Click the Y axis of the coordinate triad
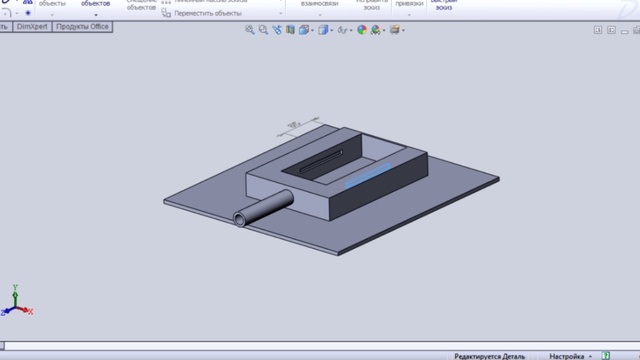The width and height of the screenshot is (640, 360). 15,295
